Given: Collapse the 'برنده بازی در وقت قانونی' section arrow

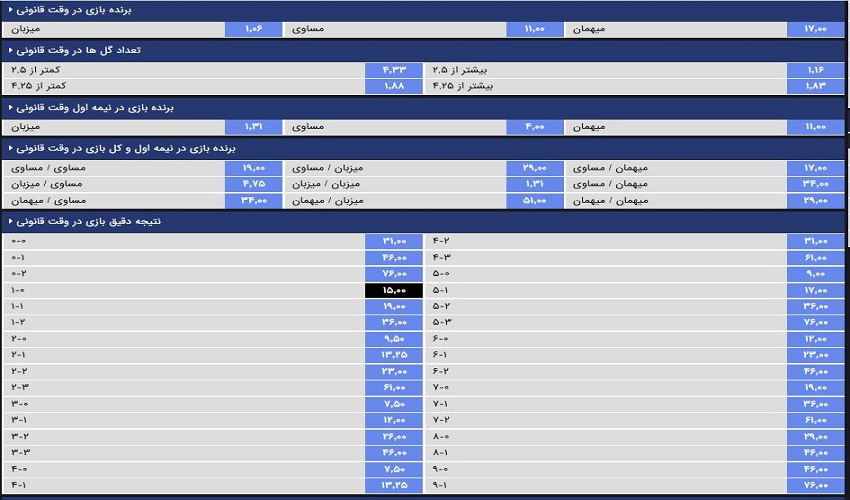Looking at the screenshot, I should pos(10,9).
